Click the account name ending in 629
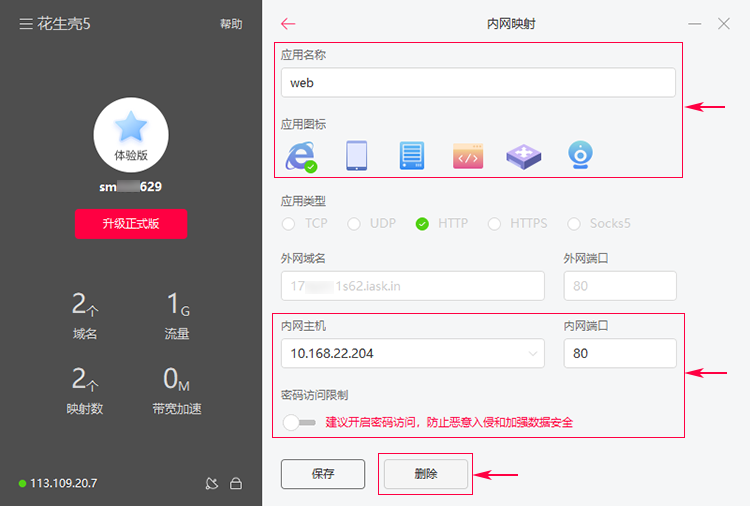Image resolution: width=750 pixels, height=506 pixels. [131, 187]
